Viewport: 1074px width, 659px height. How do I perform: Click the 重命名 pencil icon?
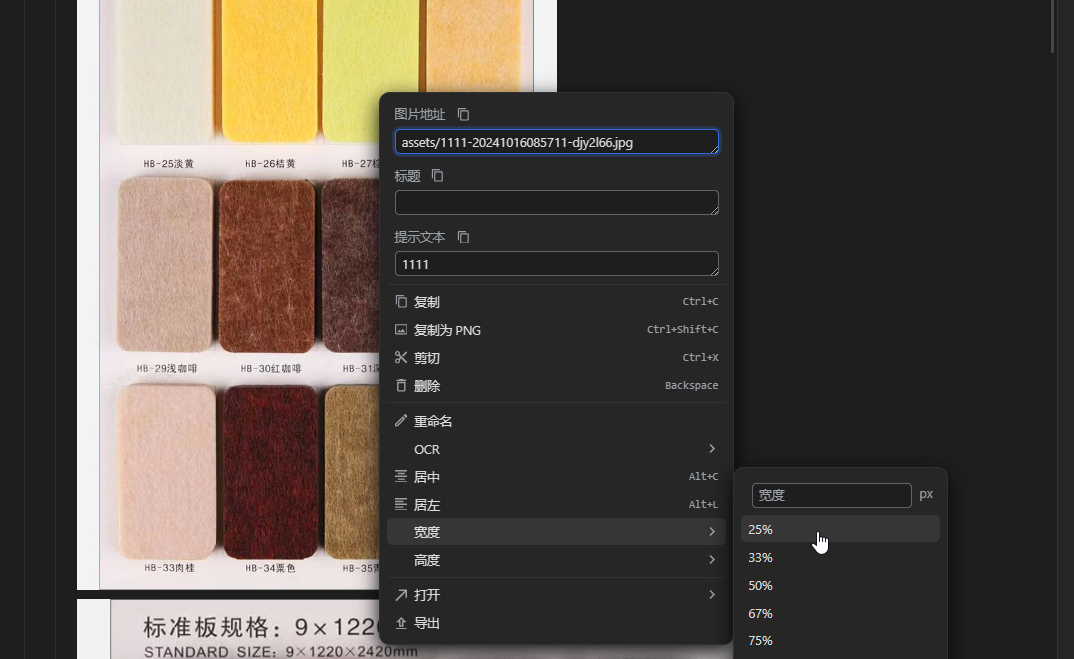click(401, 422)
